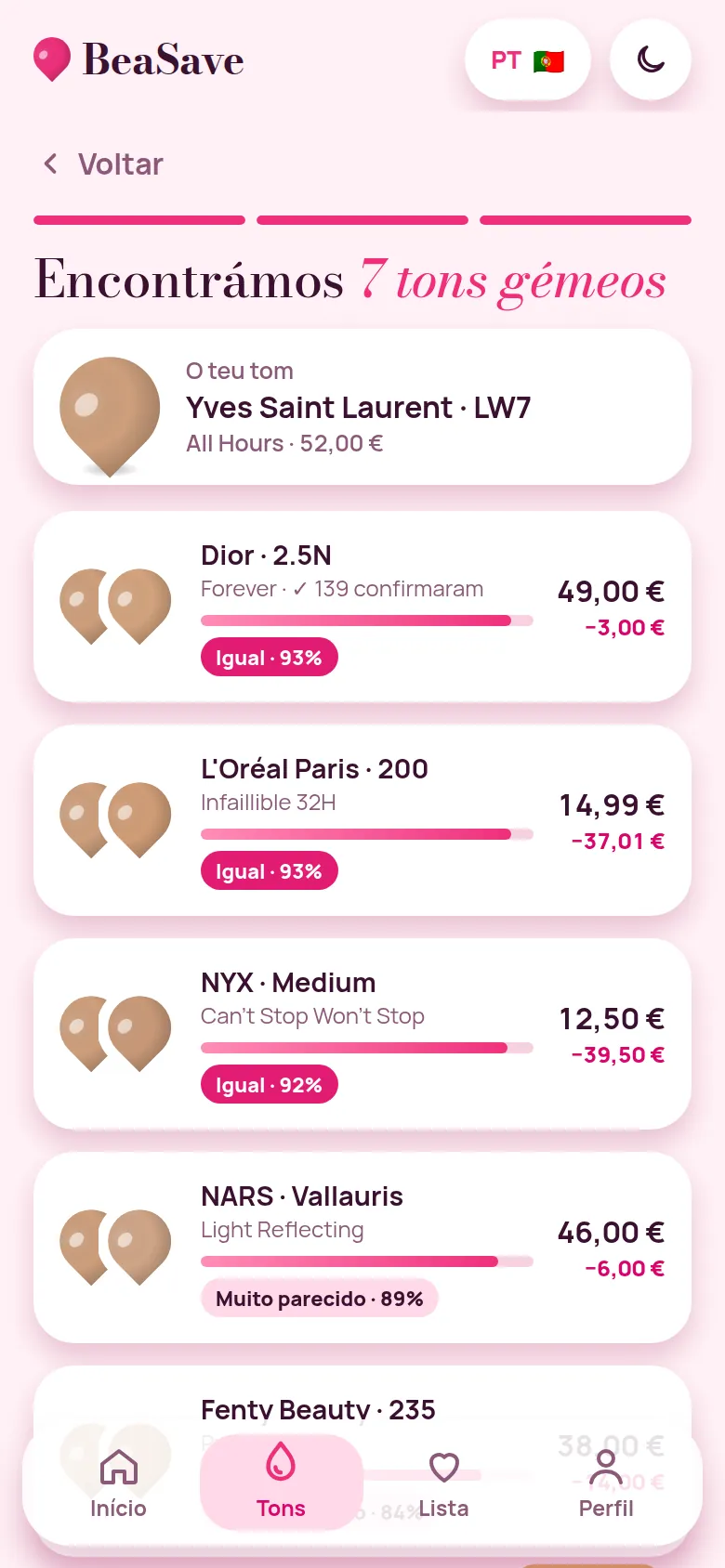Click the Dior 93% match progress bar
The image size is (725, 1568).
point(366,621)
